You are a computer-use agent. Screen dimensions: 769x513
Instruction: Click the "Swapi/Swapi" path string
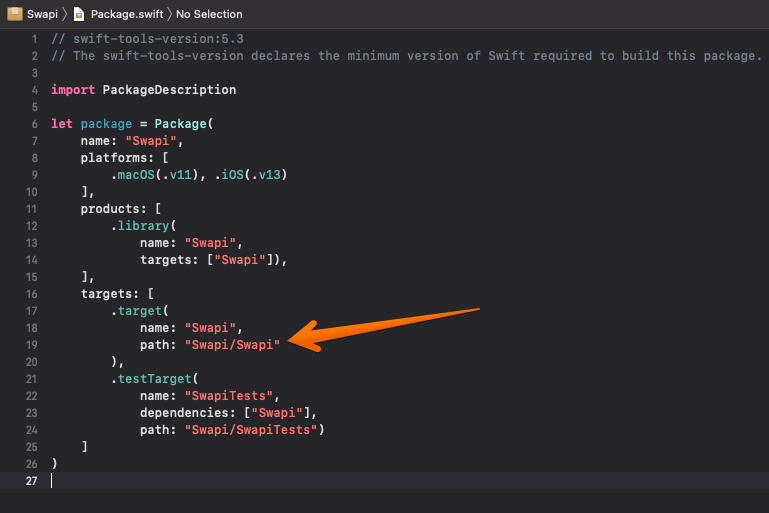232,345
